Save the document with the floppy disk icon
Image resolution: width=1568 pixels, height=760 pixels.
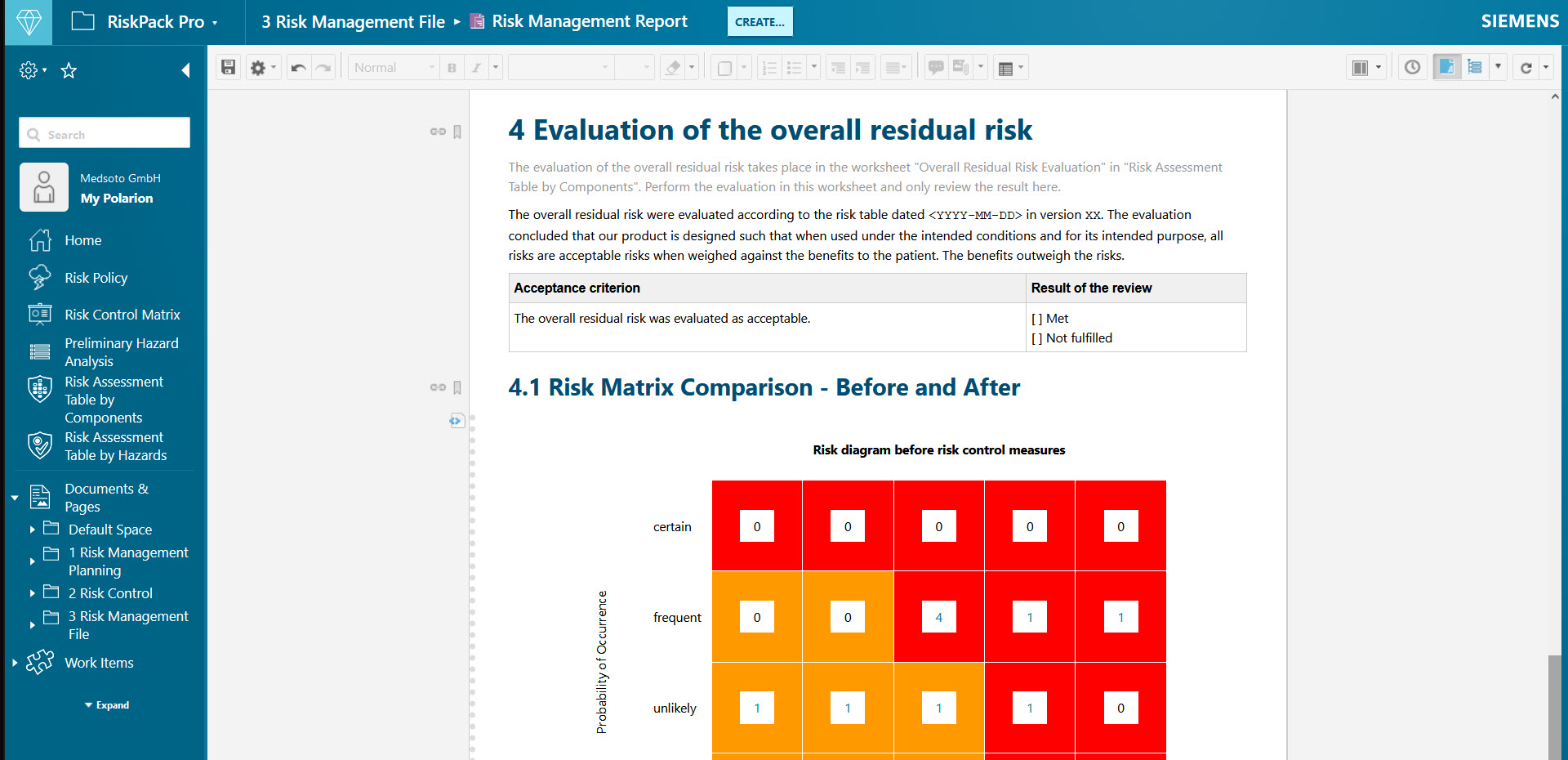(x=229, y=68)
